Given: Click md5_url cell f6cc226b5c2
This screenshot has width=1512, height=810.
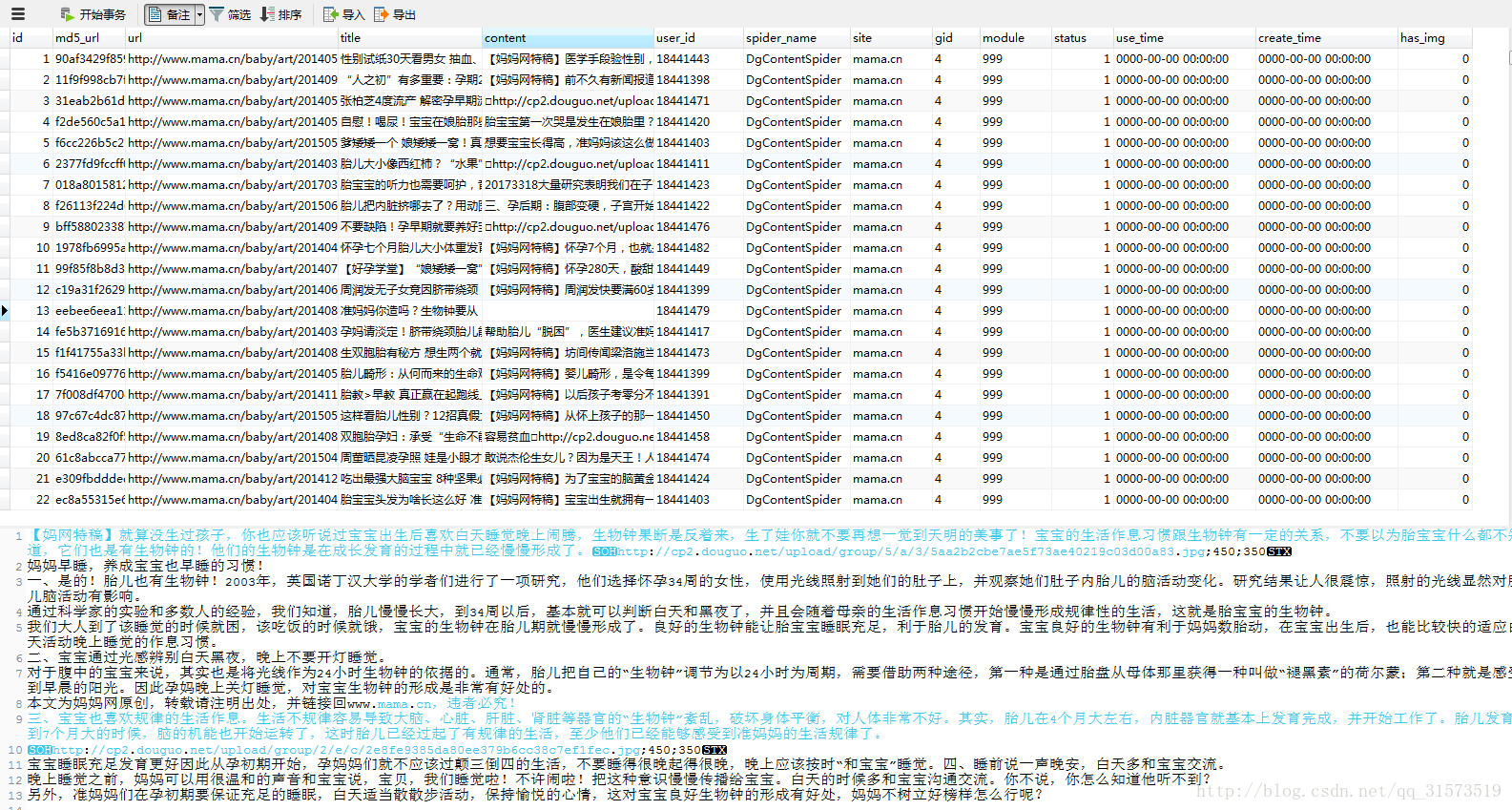Looking at the screenshot, I should [x=89, y=143].
